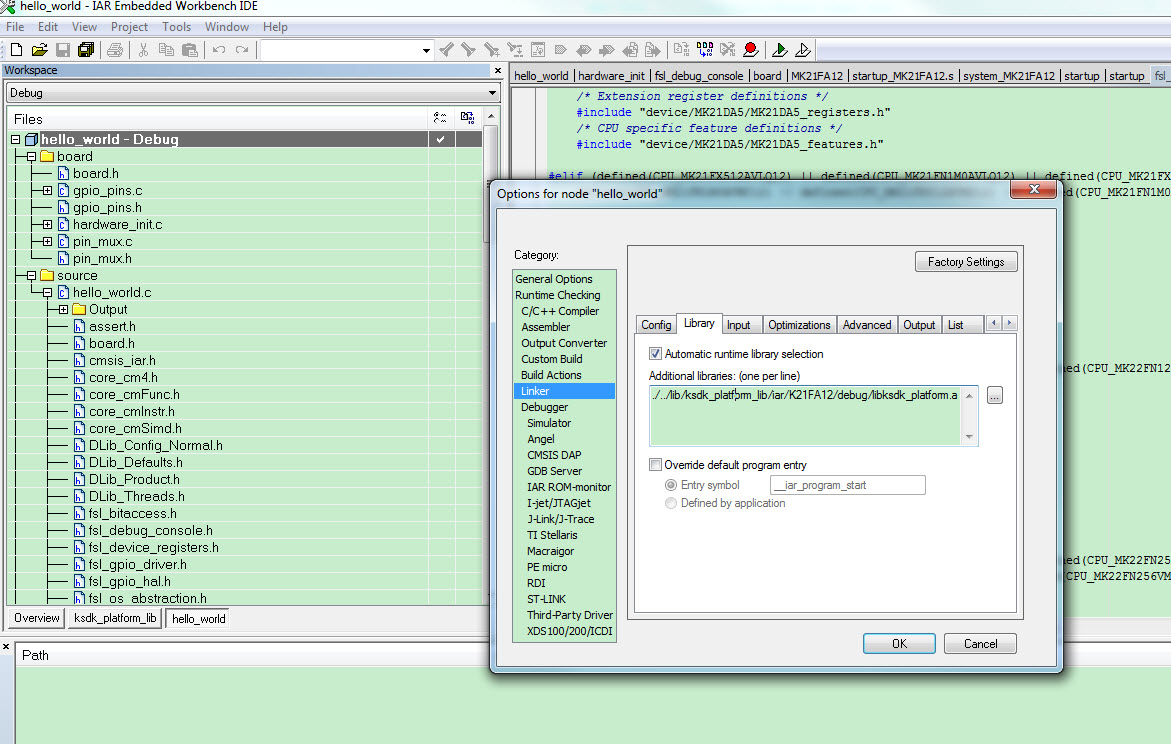
Task: Select General Options category
Action: [553, 279]
